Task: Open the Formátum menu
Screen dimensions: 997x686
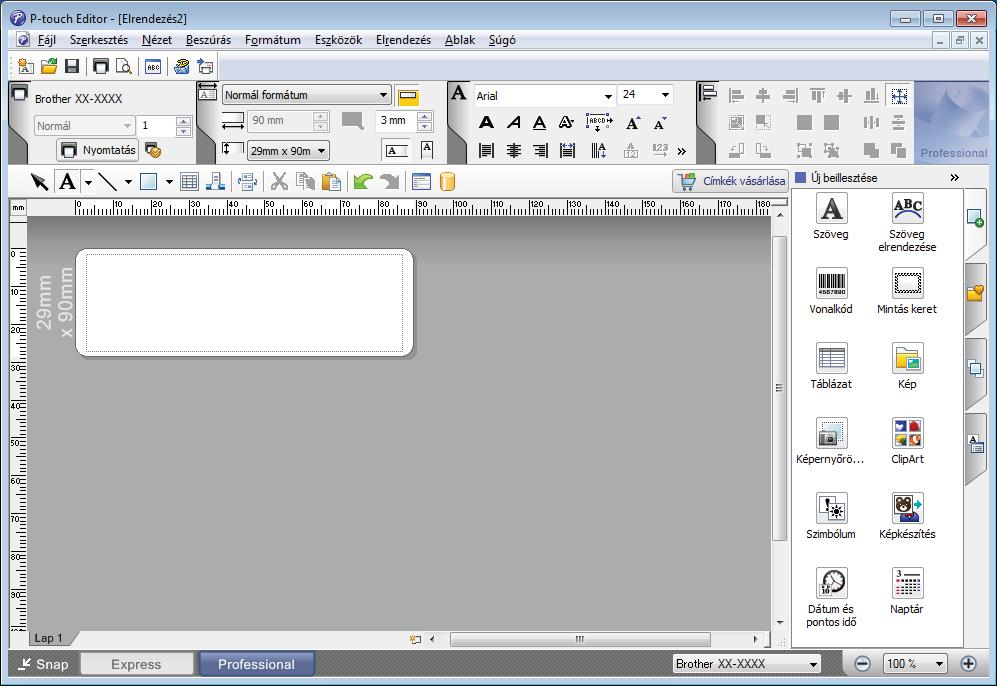Action: click(x=272, y=40)
